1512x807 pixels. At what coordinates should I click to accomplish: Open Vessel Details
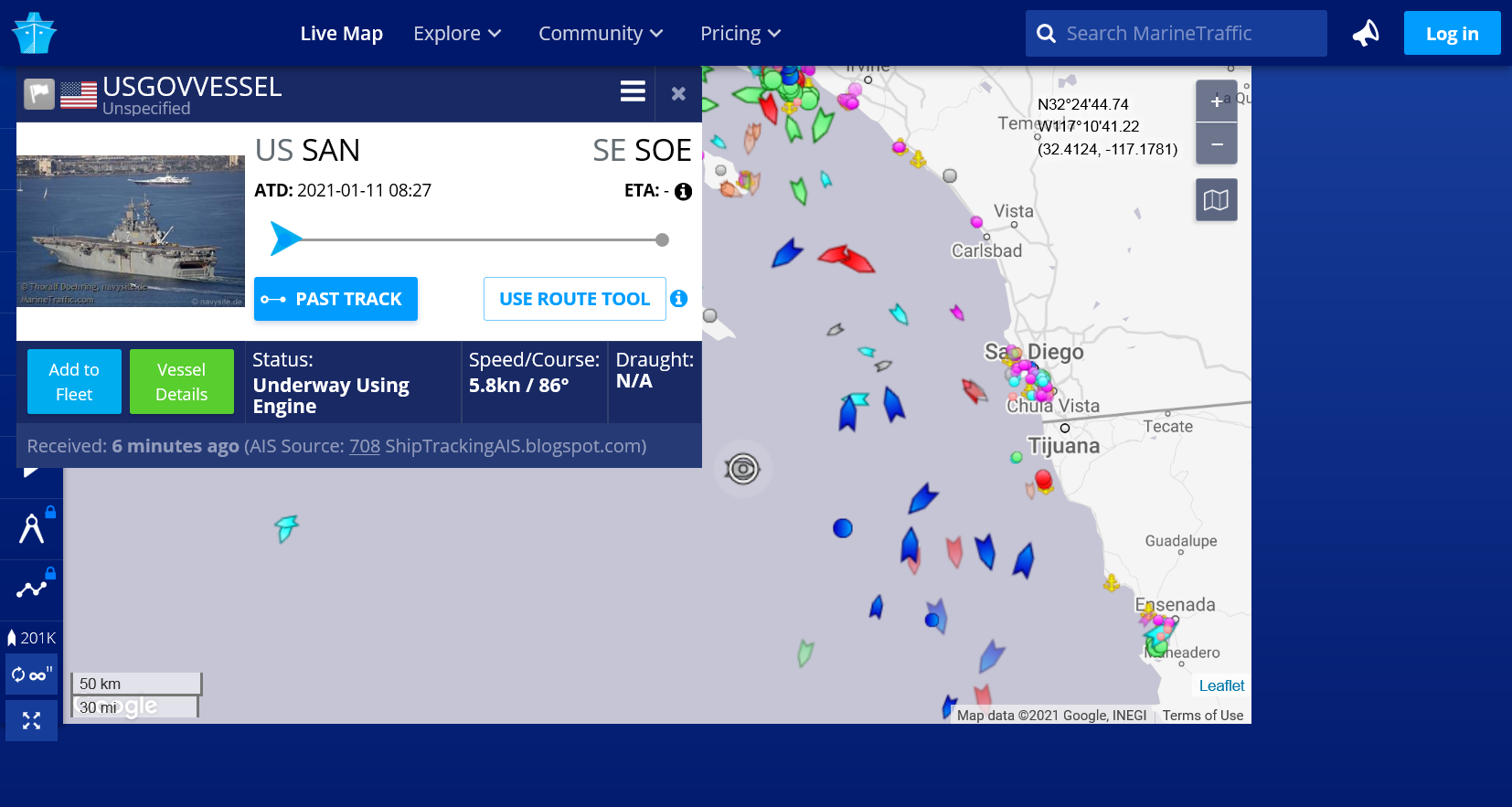pyautogui.click(x=181, y=382)
